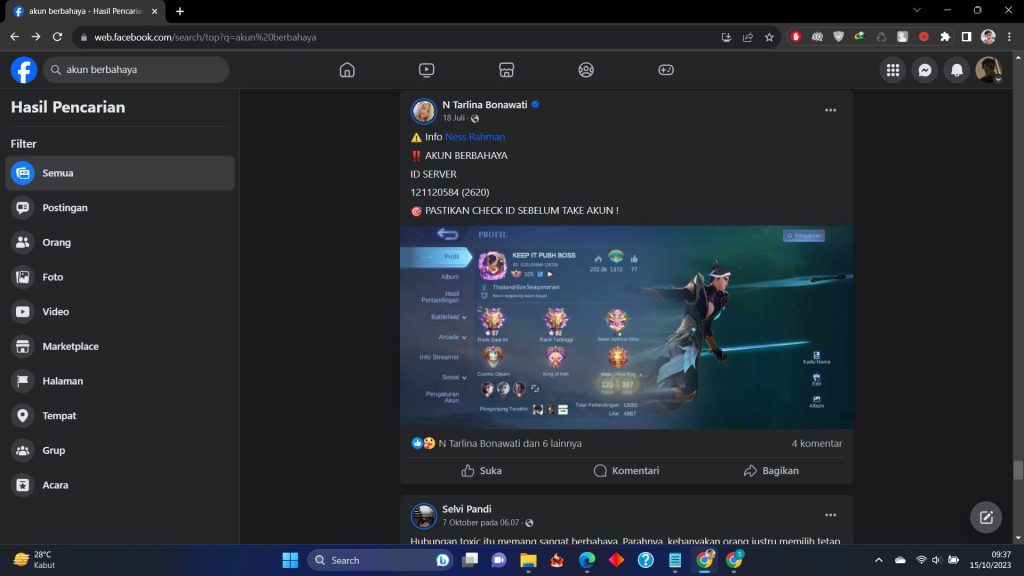The width and height of the screenshot is (1024, 576).
Task: Open the Facebook menu grid icon
Action: pyautogui.click(x=893, y=70)
